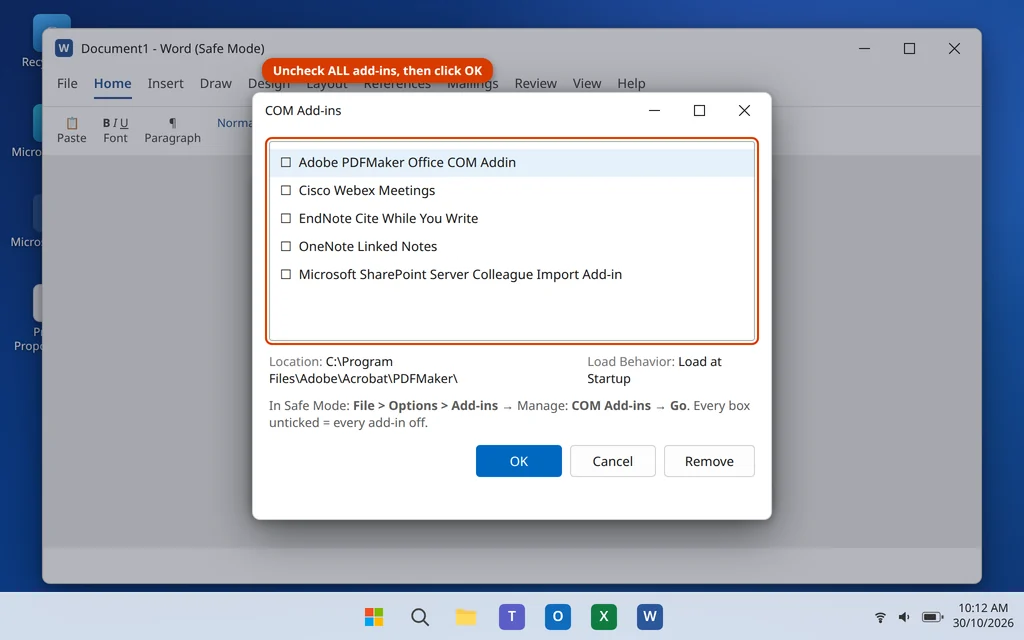Image resolution: width=1024 pixels, height=640 pixels.
Task: Click Cancel in COM Add-ins dialog
Action: pyautogui.click(x=613, y=461)
